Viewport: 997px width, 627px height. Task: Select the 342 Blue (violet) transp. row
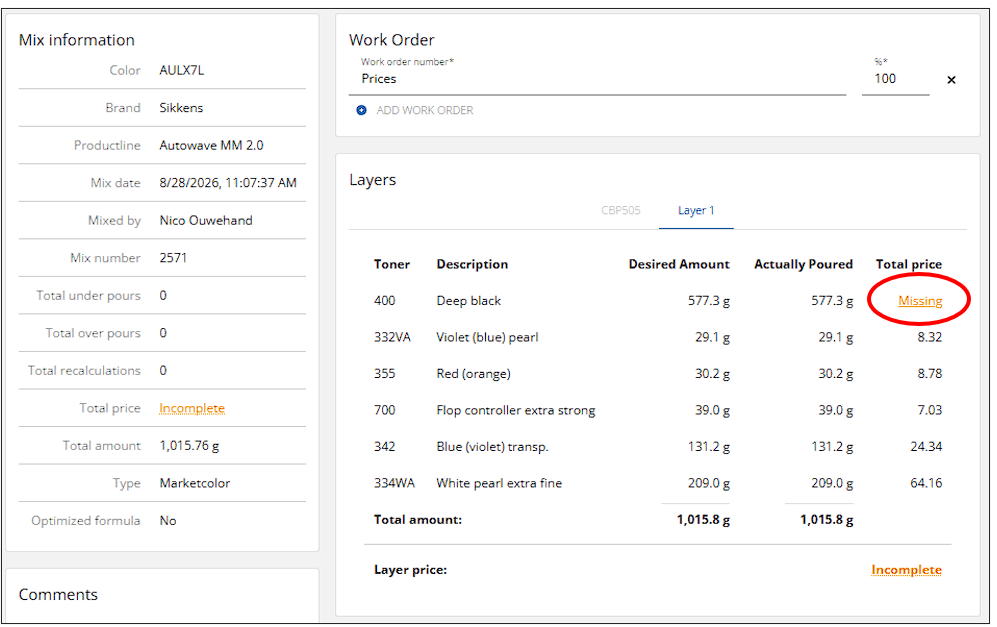pyautogui.click(x=657, y=447)
